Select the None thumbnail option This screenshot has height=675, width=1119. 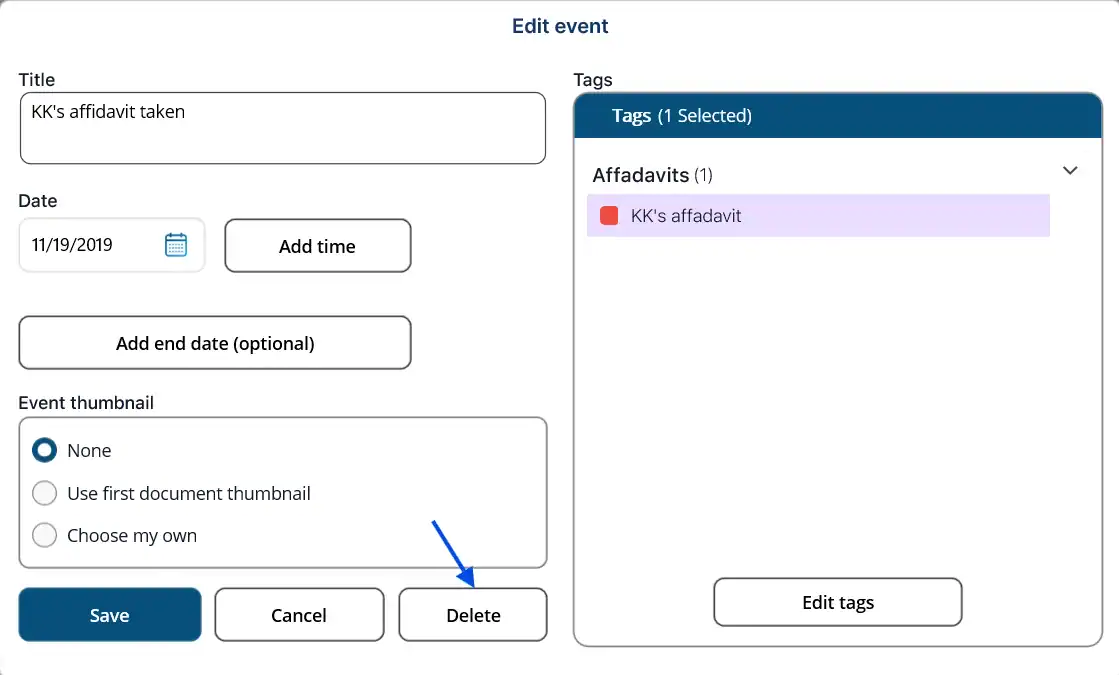(x=45, y=451)
